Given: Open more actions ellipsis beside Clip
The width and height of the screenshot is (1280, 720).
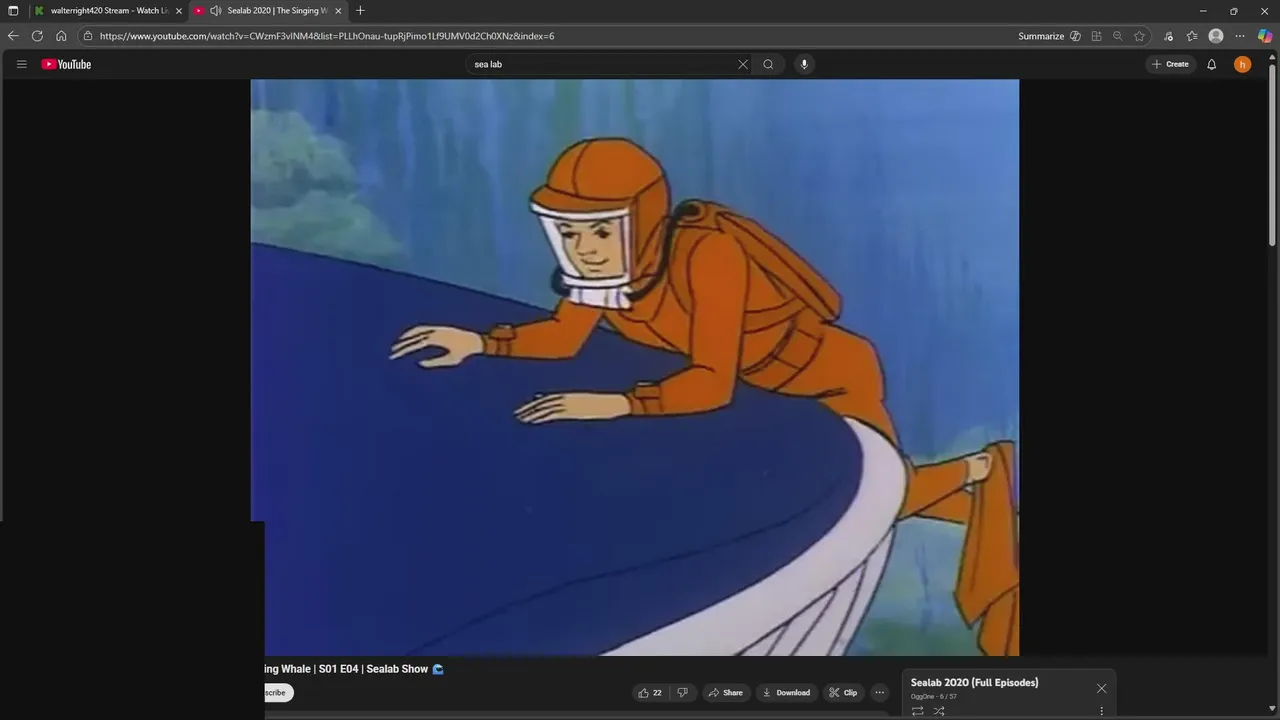Looking at the screenshot, I should (x=879, y=692).
